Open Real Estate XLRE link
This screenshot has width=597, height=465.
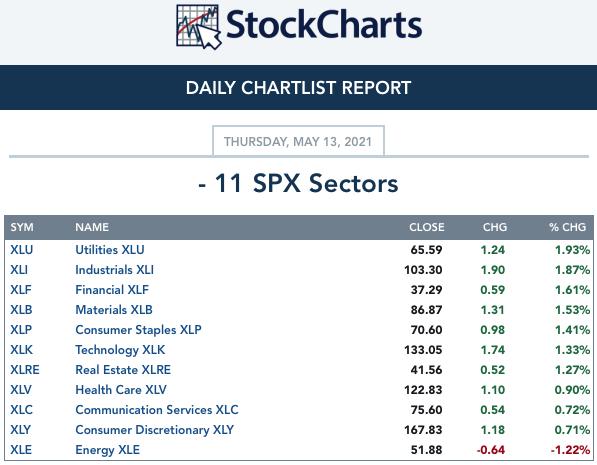click(123, 370)
